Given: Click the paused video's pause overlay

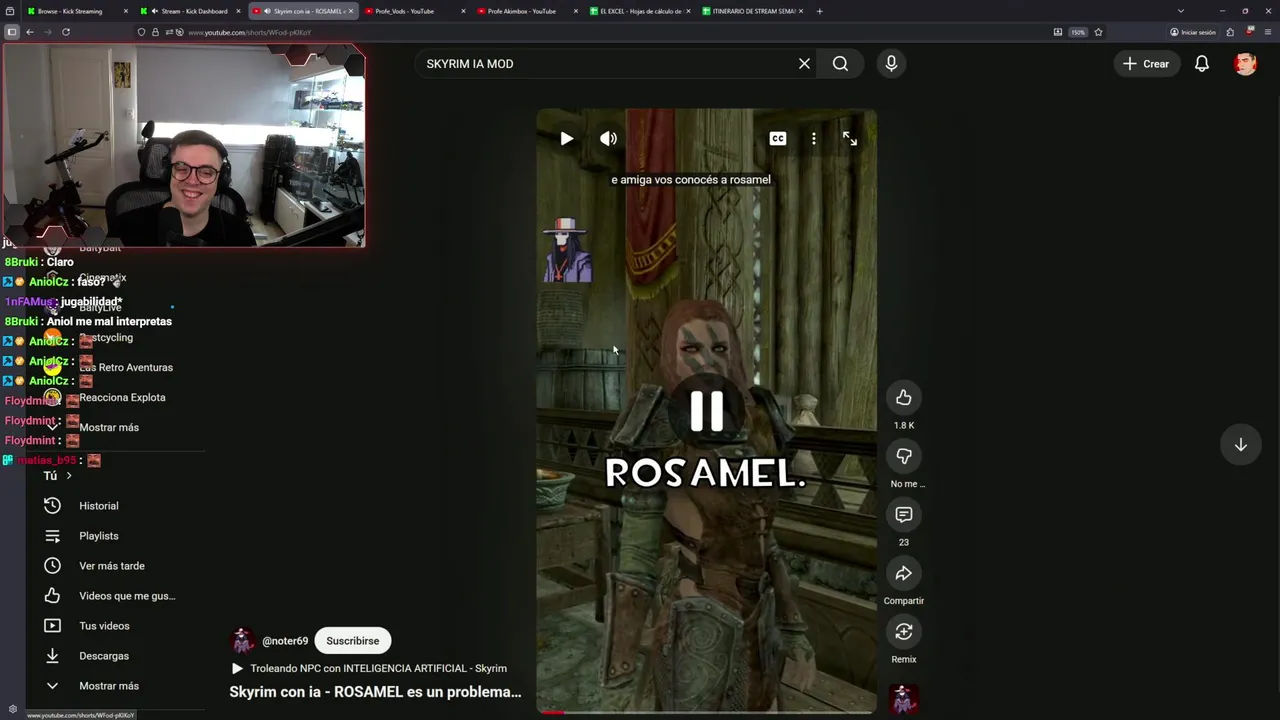Looking at the screenshot, I should coord(707,410).
